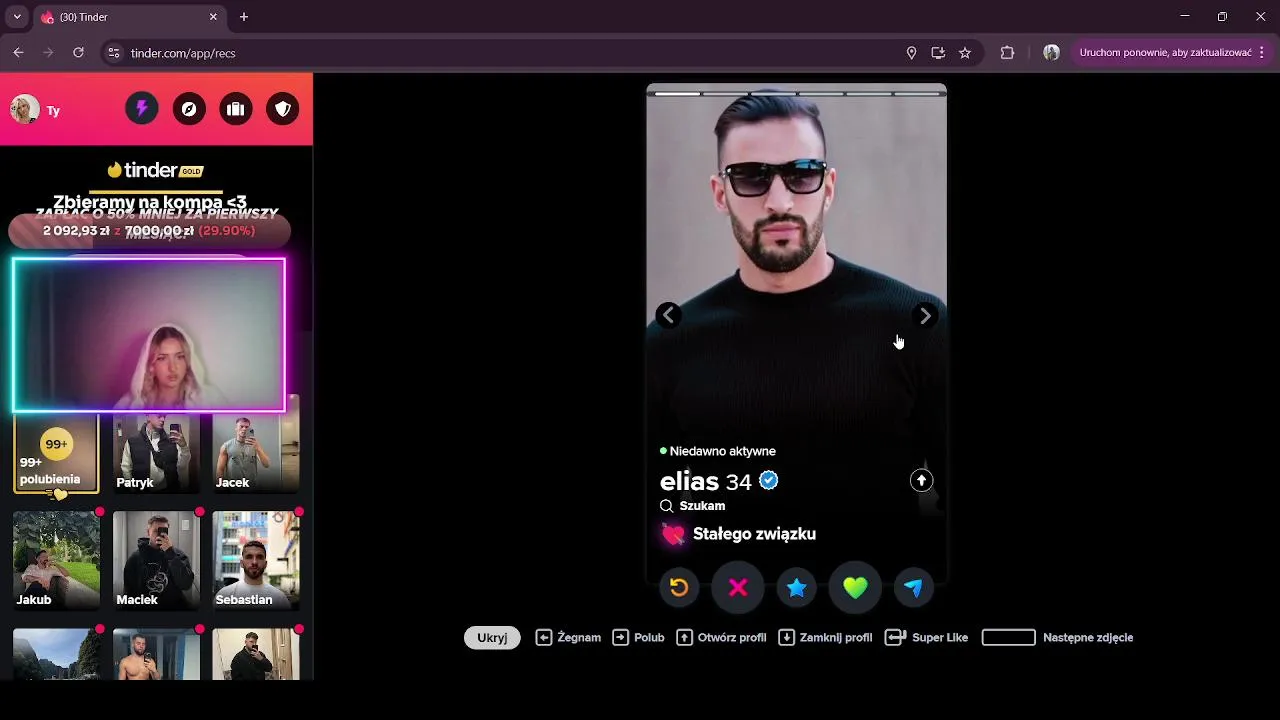This screenshot has height=720, width=1280.
Task: Click the Nope pink X button
Action: (738, 588)
